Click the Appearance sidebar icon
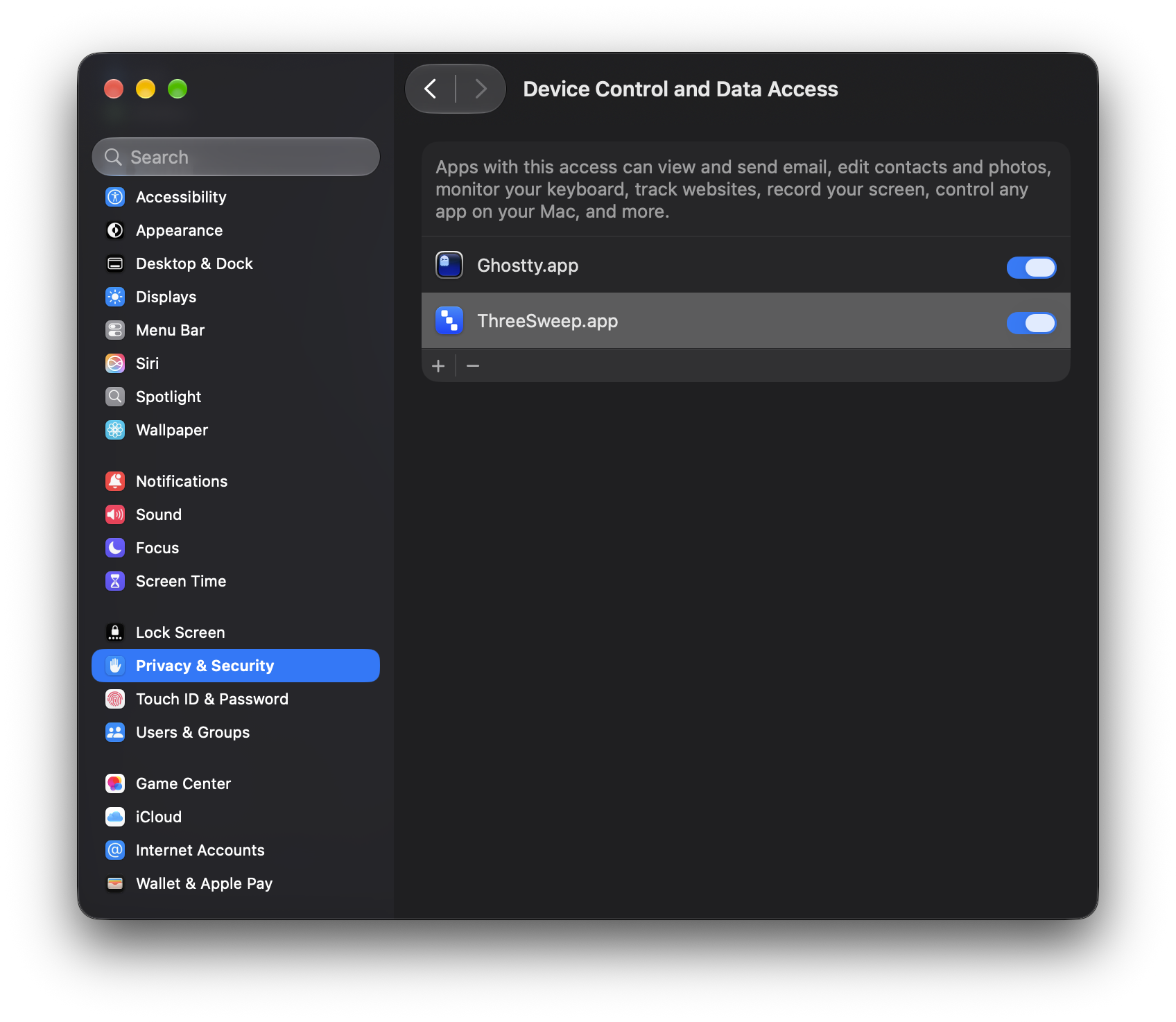Viewport: 1176px width, 1022px height. (115, 230)
